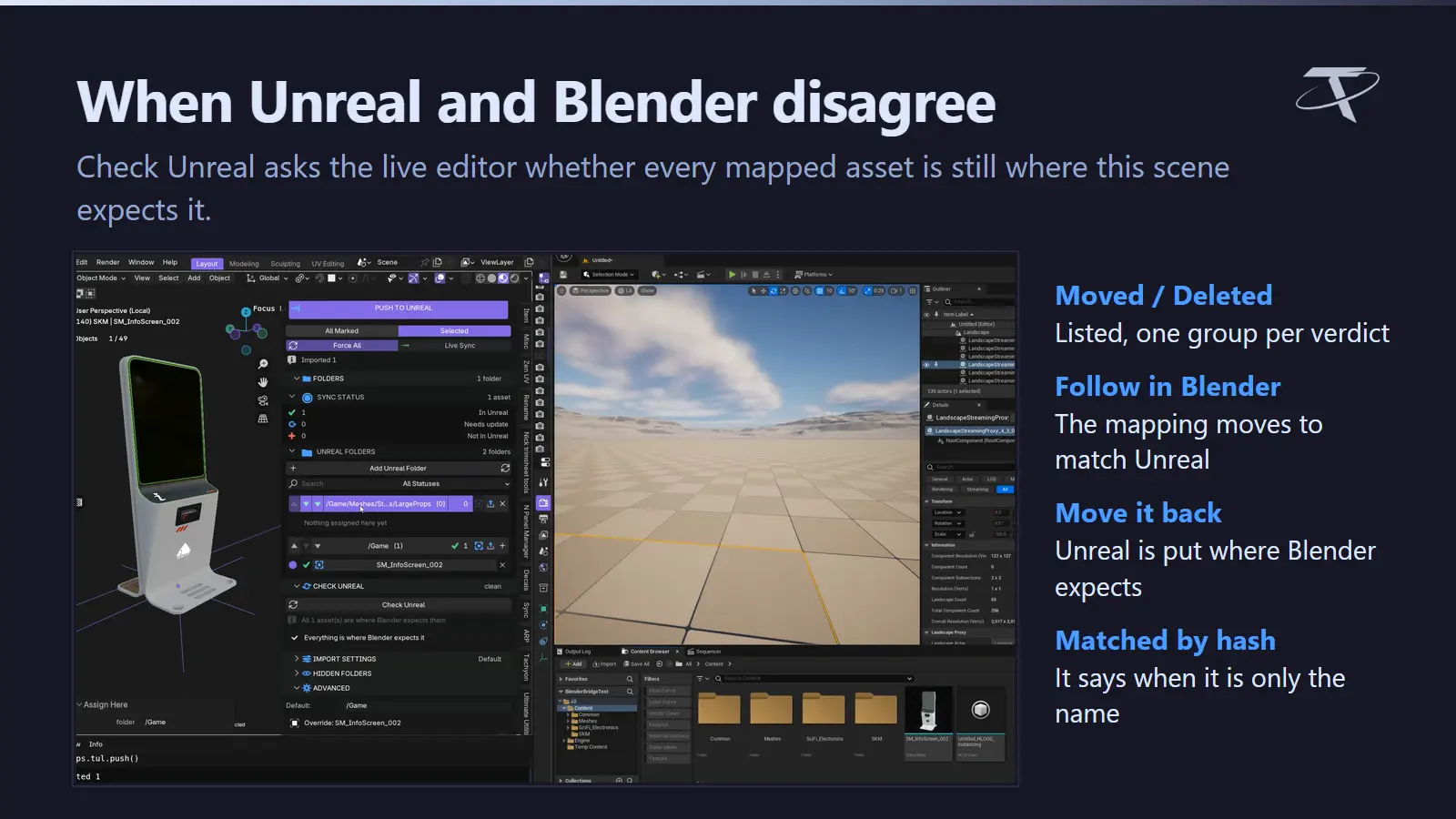The image size is (1456, 819).
Task: Open the Object Mode dropdown
Action: [x=101, y=278]
